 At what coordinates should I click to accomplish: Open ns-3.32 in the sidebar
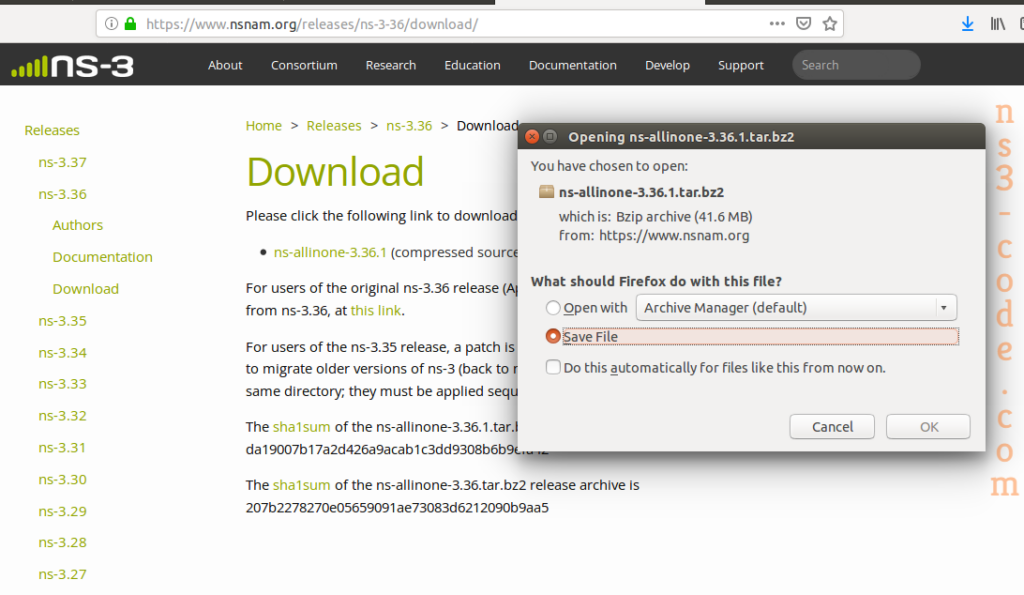point(62,415)
